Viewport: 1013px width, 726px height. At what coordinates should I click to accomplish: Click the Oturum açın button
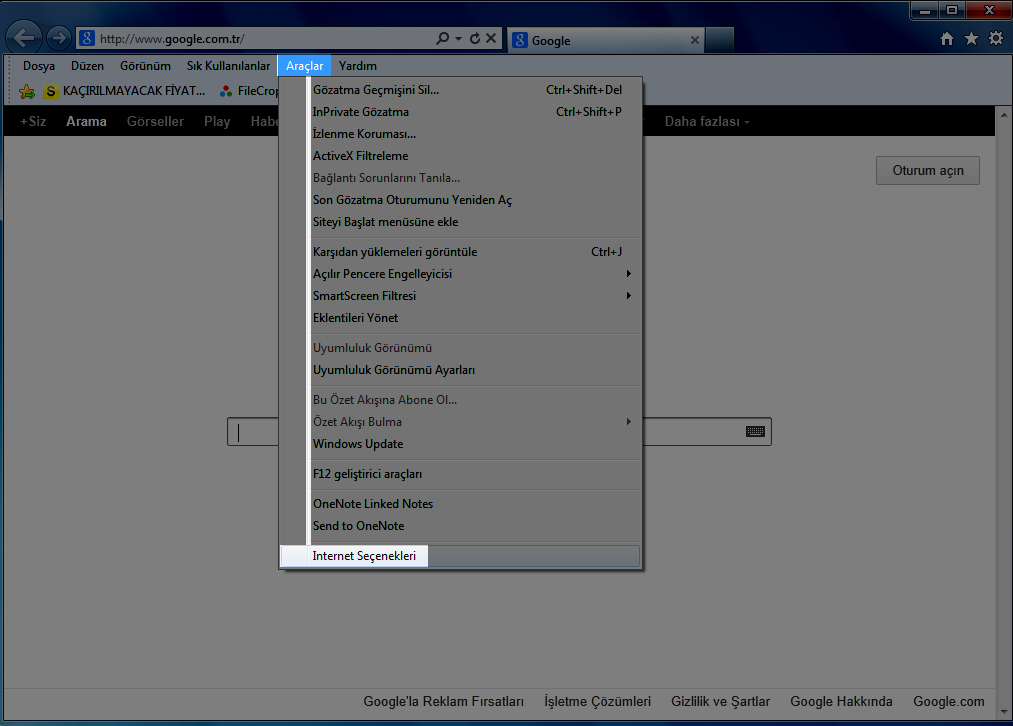[928, 171]
